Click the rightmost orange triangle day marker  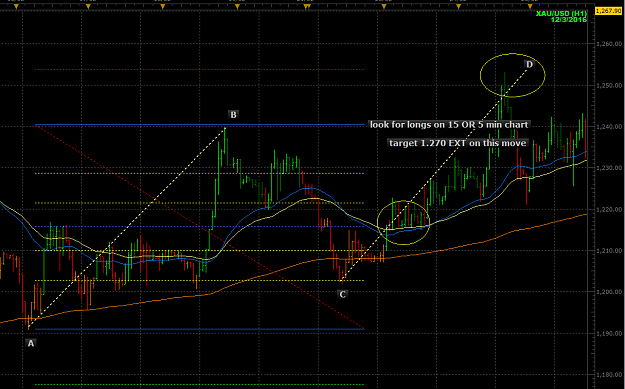click(x=530, y=7)
